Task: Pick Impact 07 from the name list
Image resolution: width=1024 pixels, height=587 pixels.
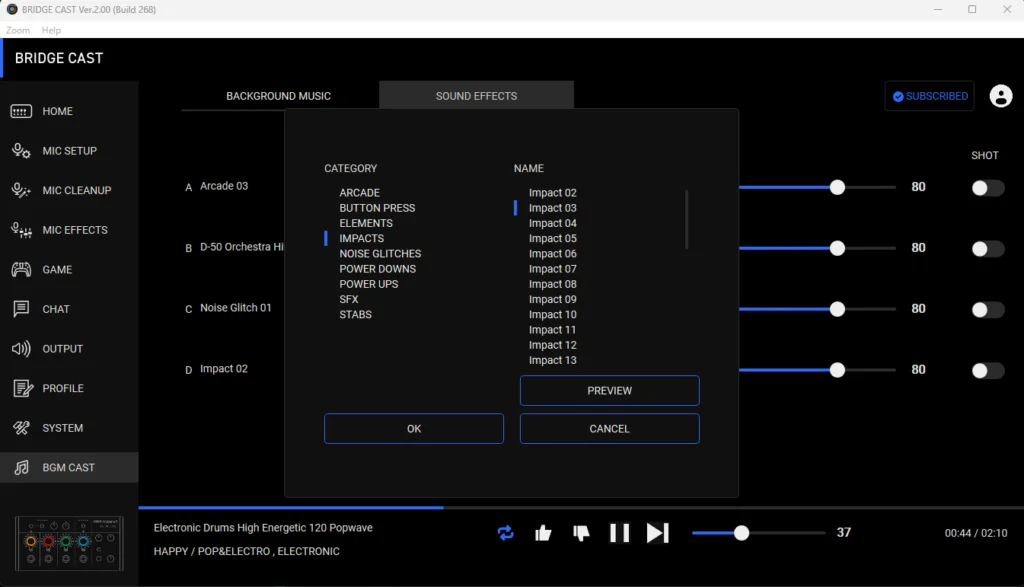Action: click(x=552, y=269)
